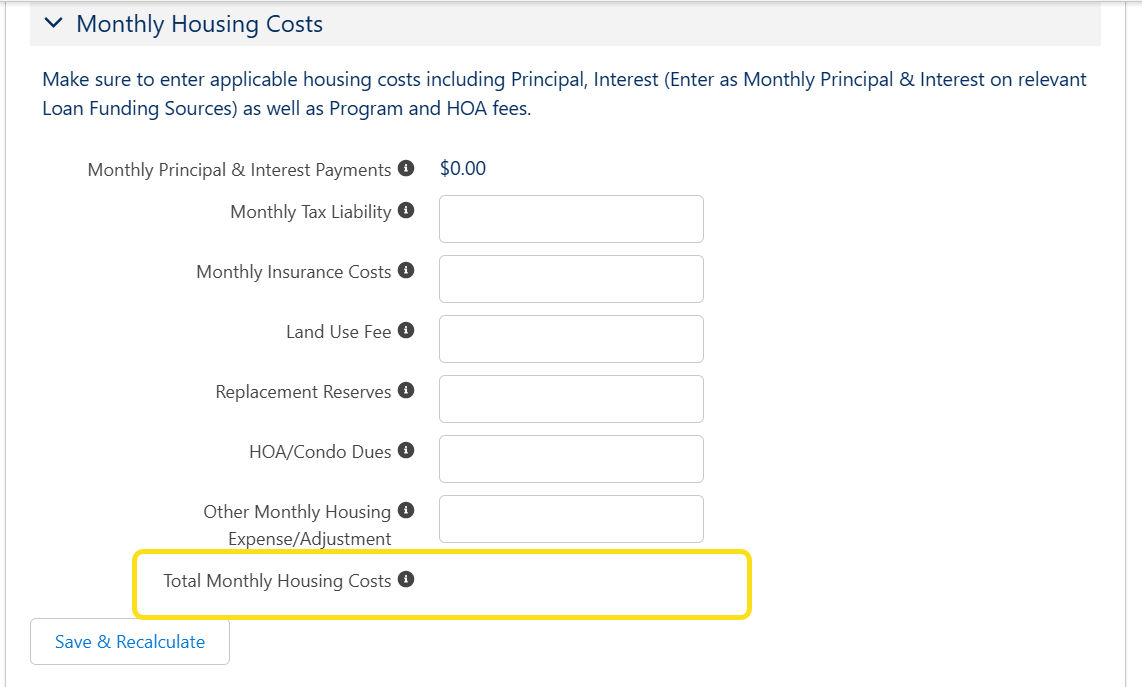Click info icon beside Monthly Principal & Interest Payments
Screen dimensions: 1142x687
click(x=406, y=169)
